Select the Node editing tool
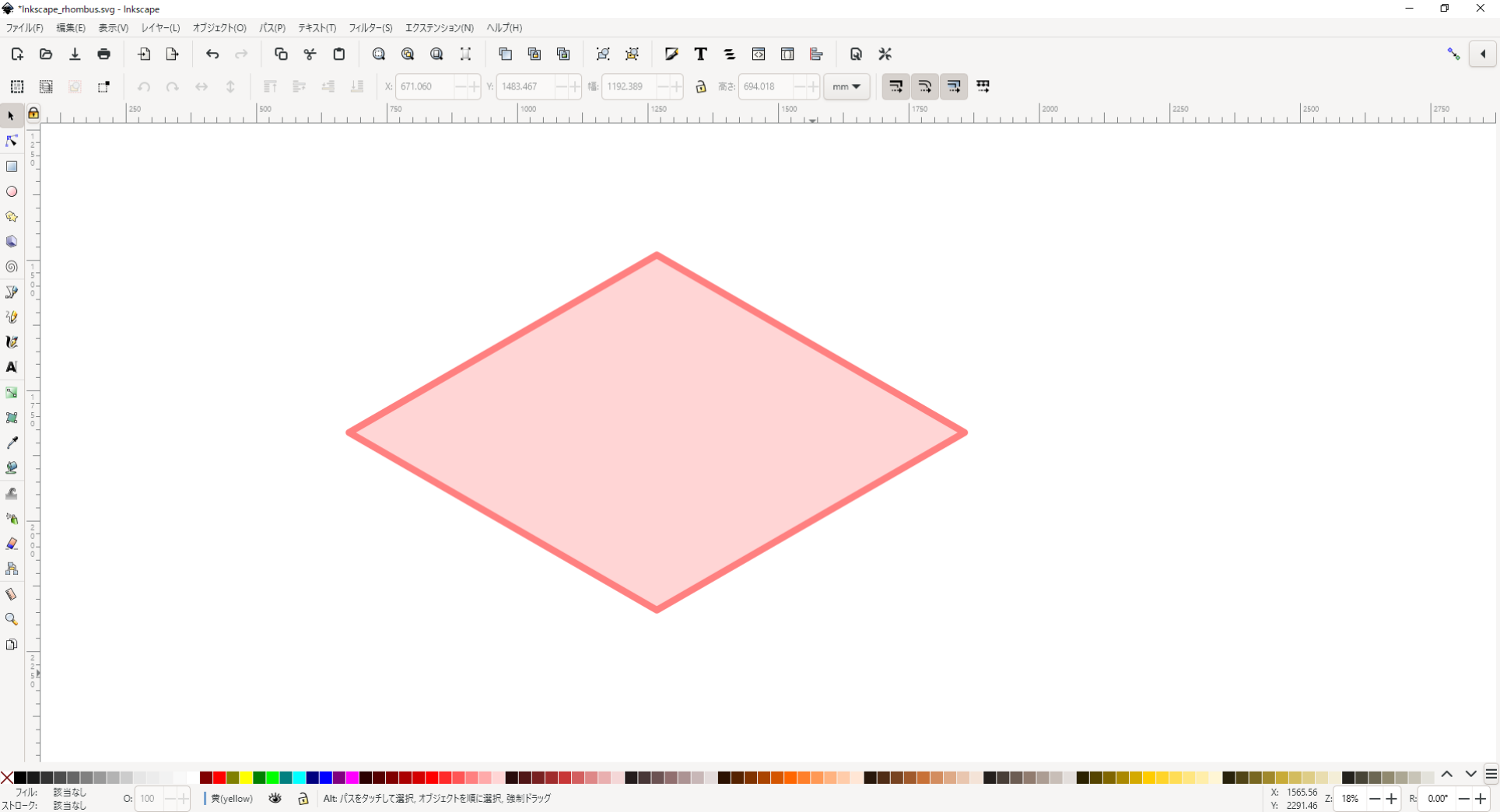 [x=11, y=141]
